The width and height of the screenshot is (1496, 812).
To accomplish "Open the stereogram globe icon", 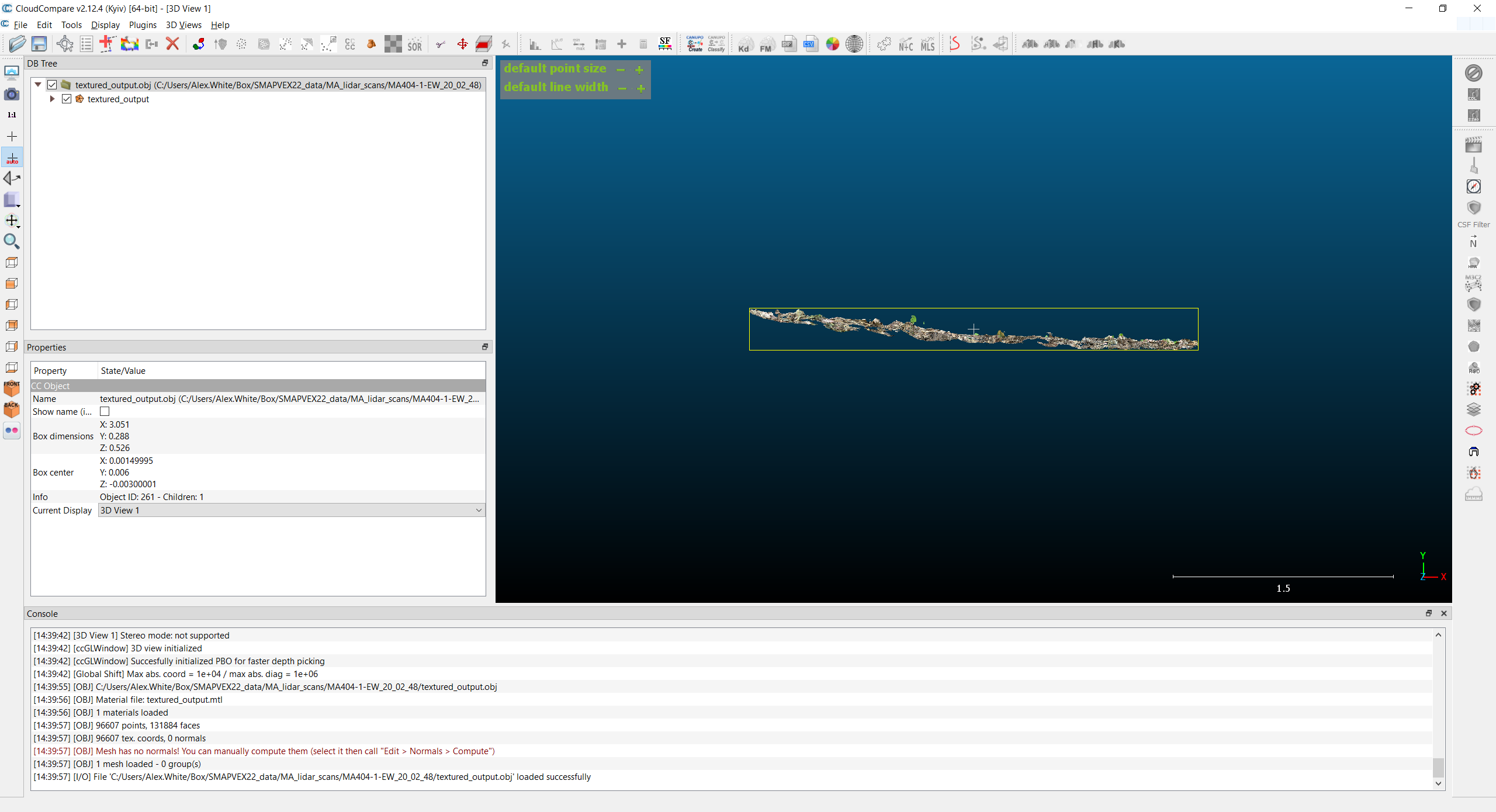I will tap(854, 44).
